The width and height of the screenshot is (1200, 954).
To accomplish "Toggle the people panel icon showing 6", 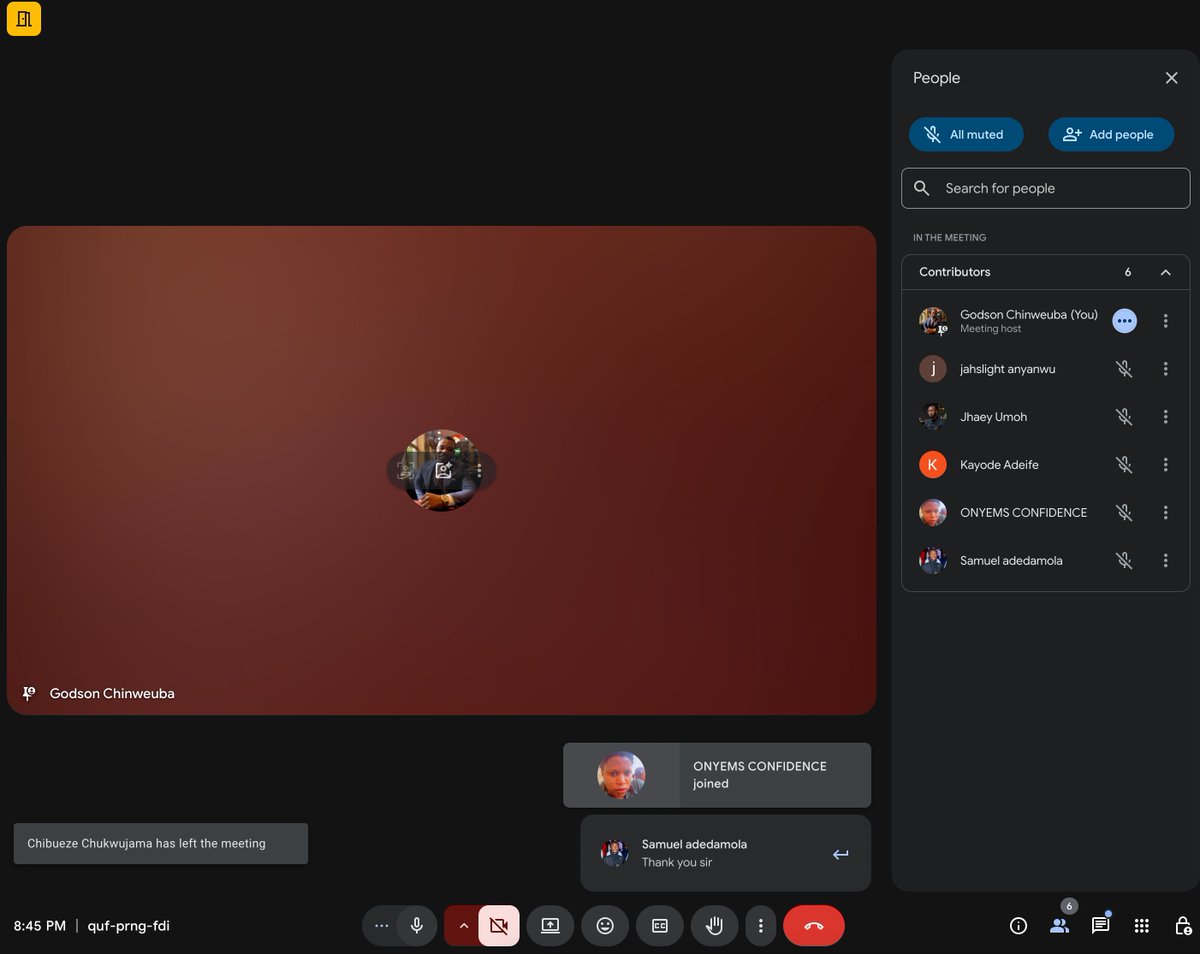I will [x=1060, y=926].
